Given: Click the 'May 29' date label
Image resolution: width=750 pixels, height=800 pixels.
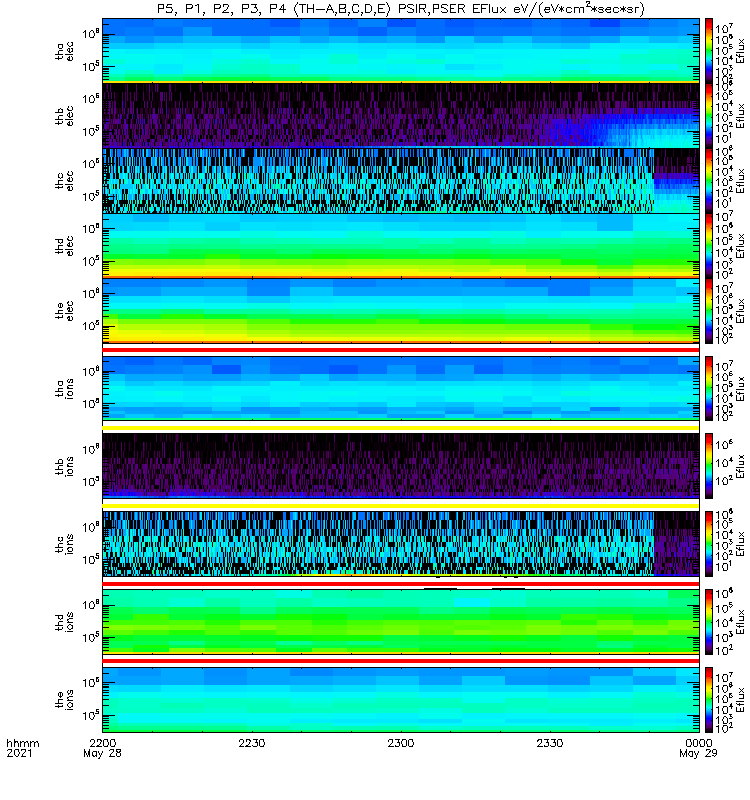Looking at the screenshot, I should 698,753.
